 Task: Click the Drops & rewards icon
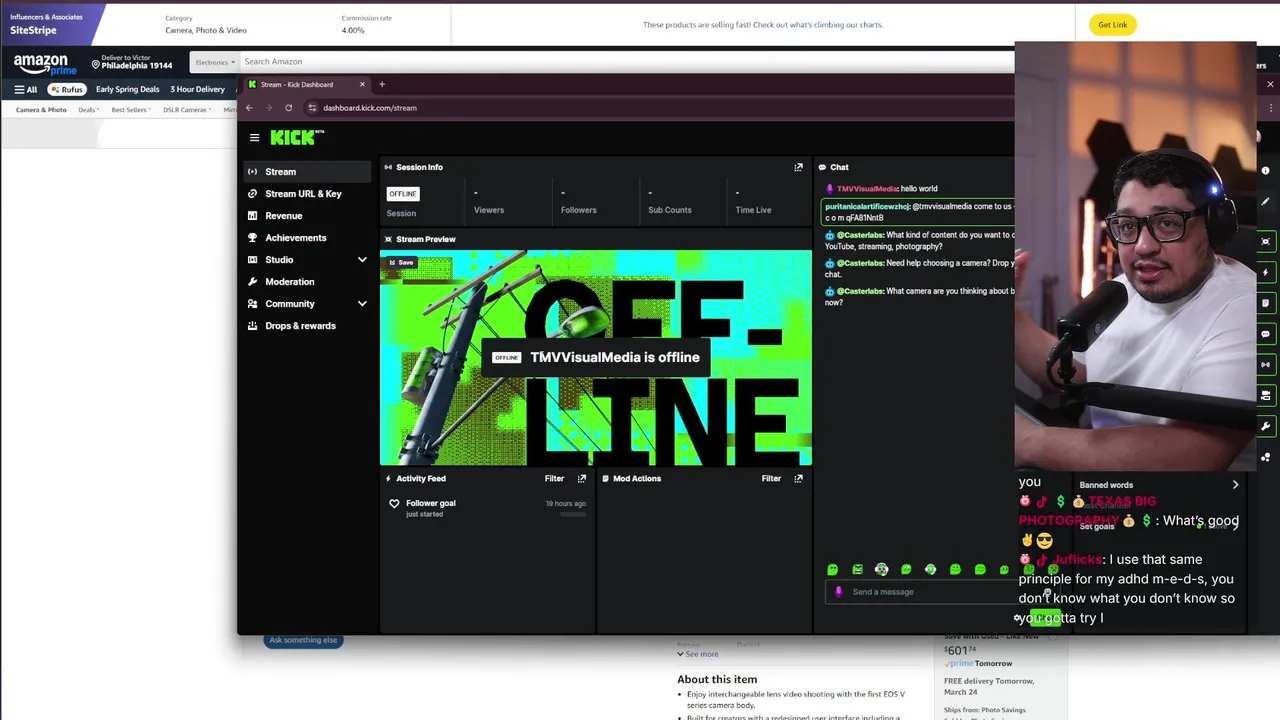pos(252,326)
